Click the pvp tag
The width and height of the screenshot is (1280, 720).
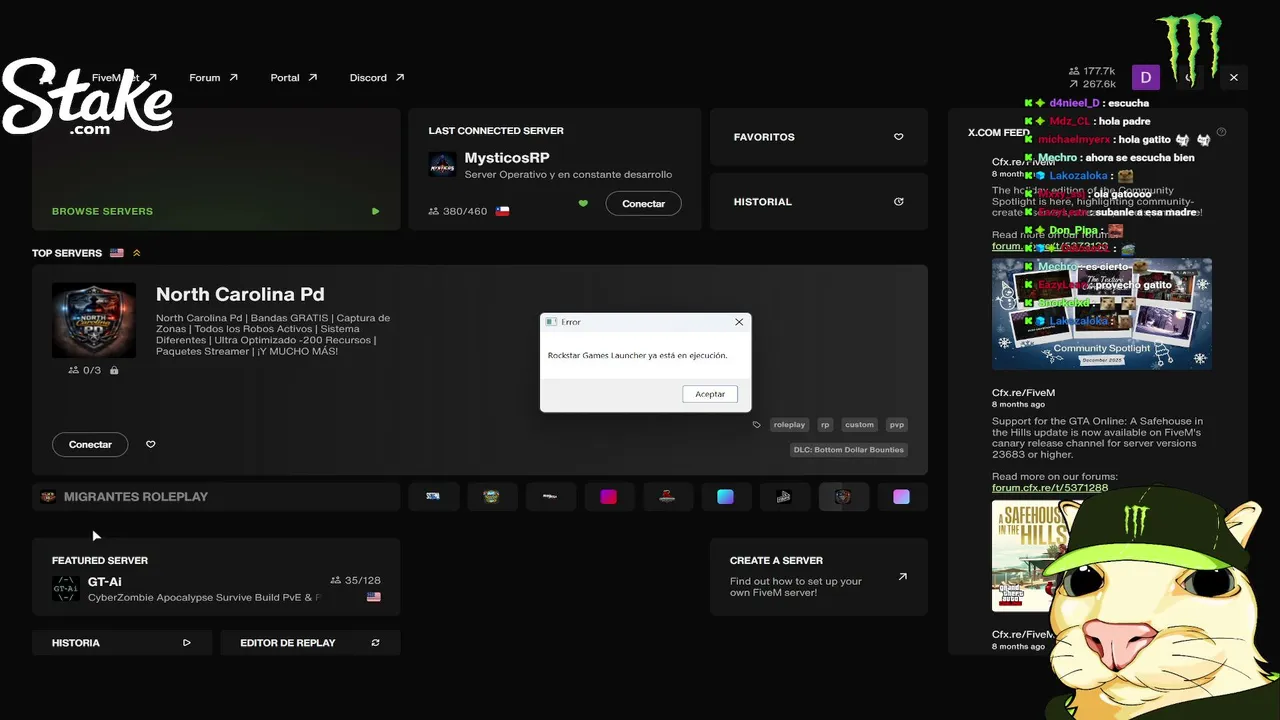coord(897,424)
